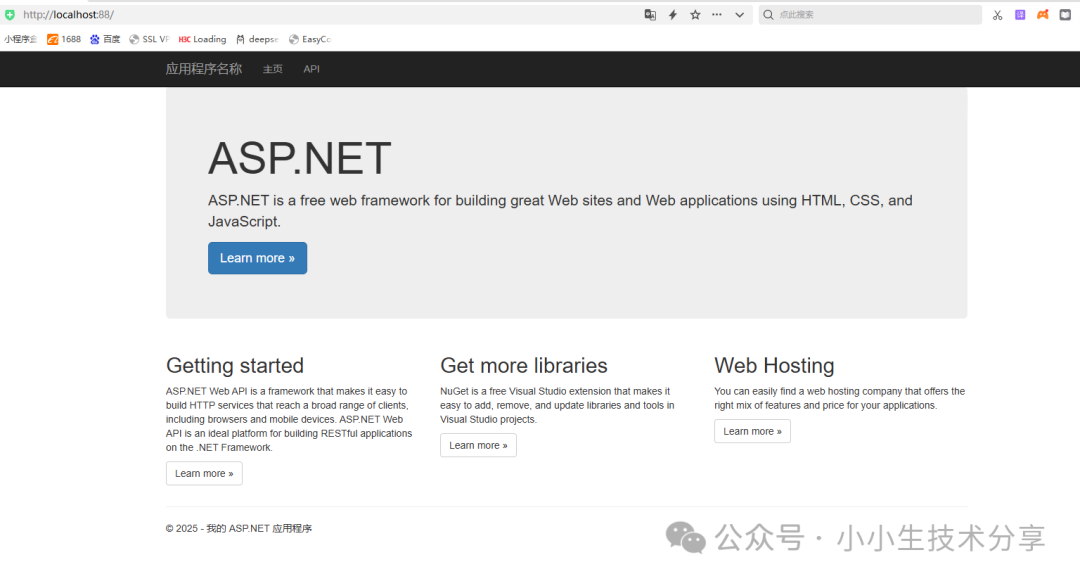
Task: Click the 应用程序名称 brand link
Action: click(204, 69)
